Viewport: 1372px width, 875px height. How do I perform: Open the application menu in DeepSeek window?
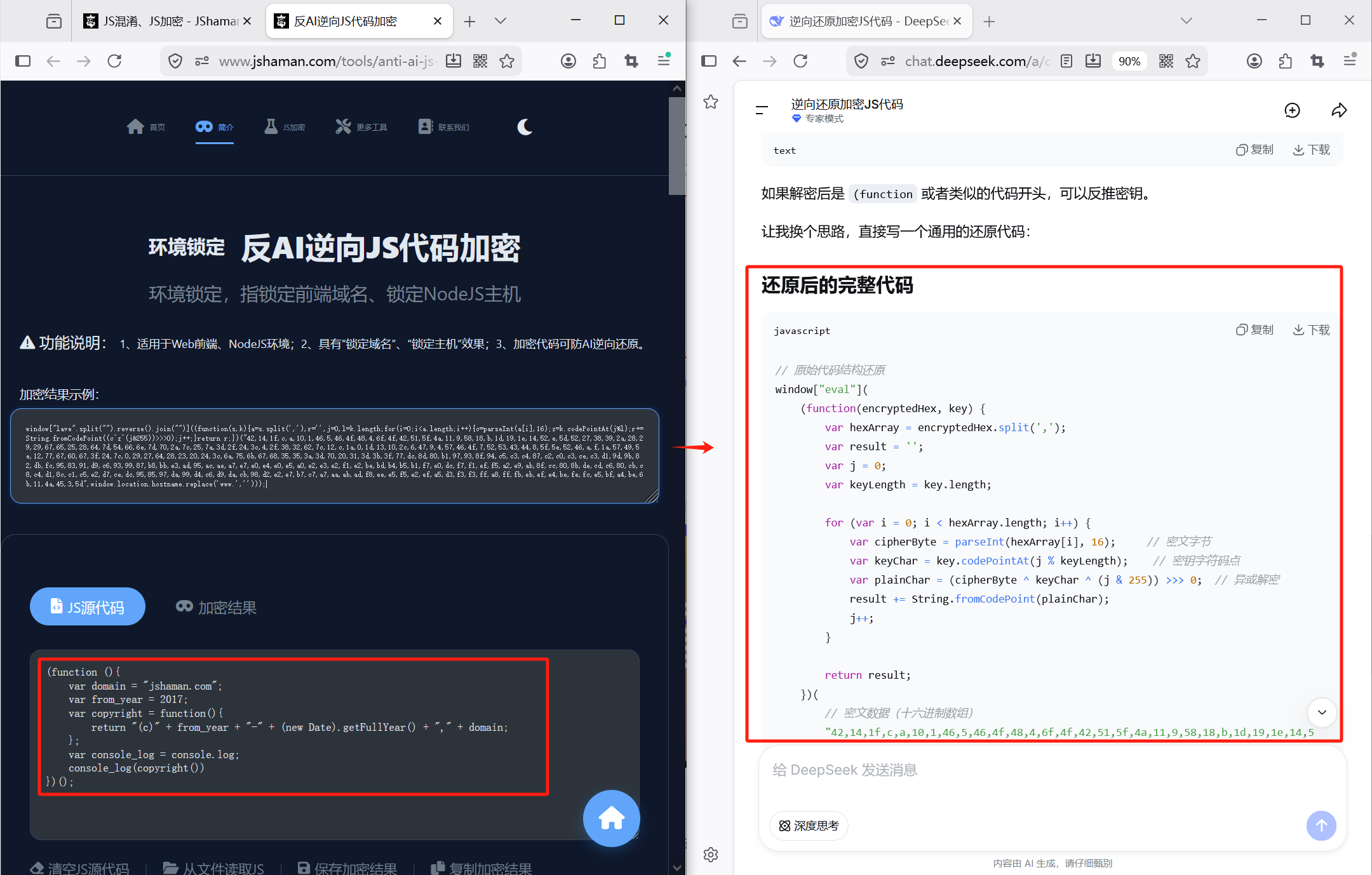point(1350,60)
